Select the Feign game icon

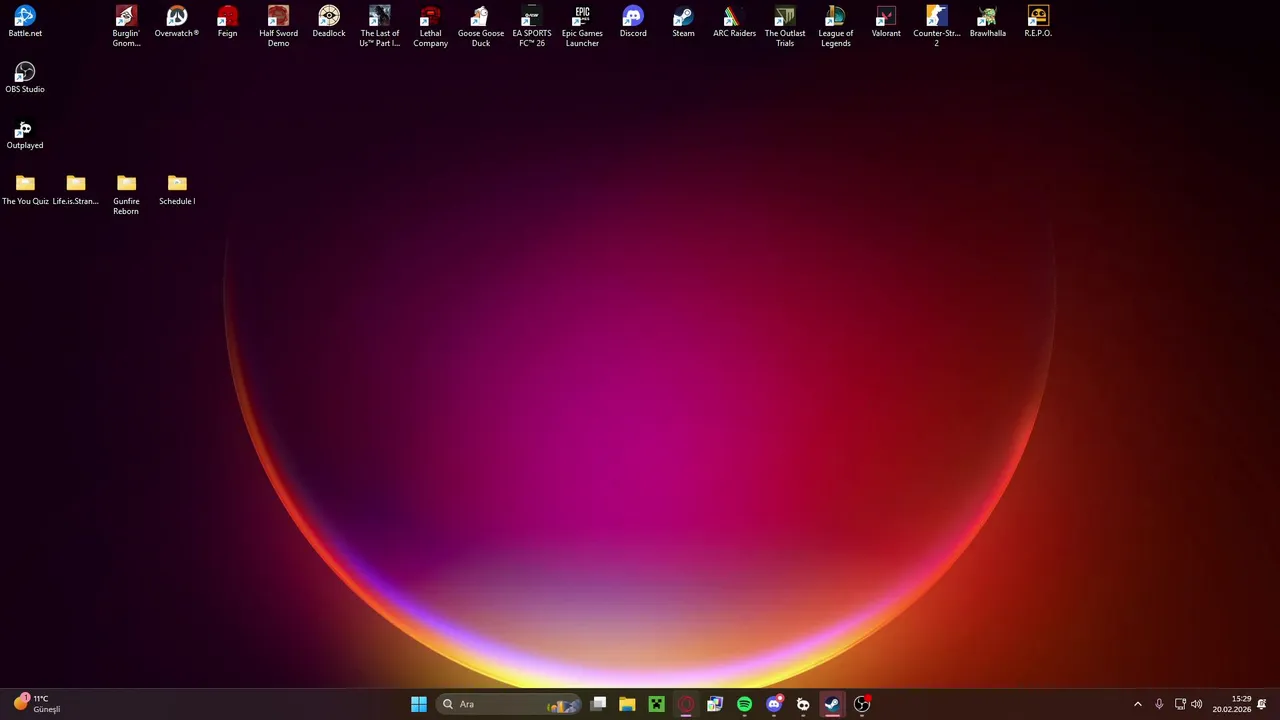click(227, 22)
